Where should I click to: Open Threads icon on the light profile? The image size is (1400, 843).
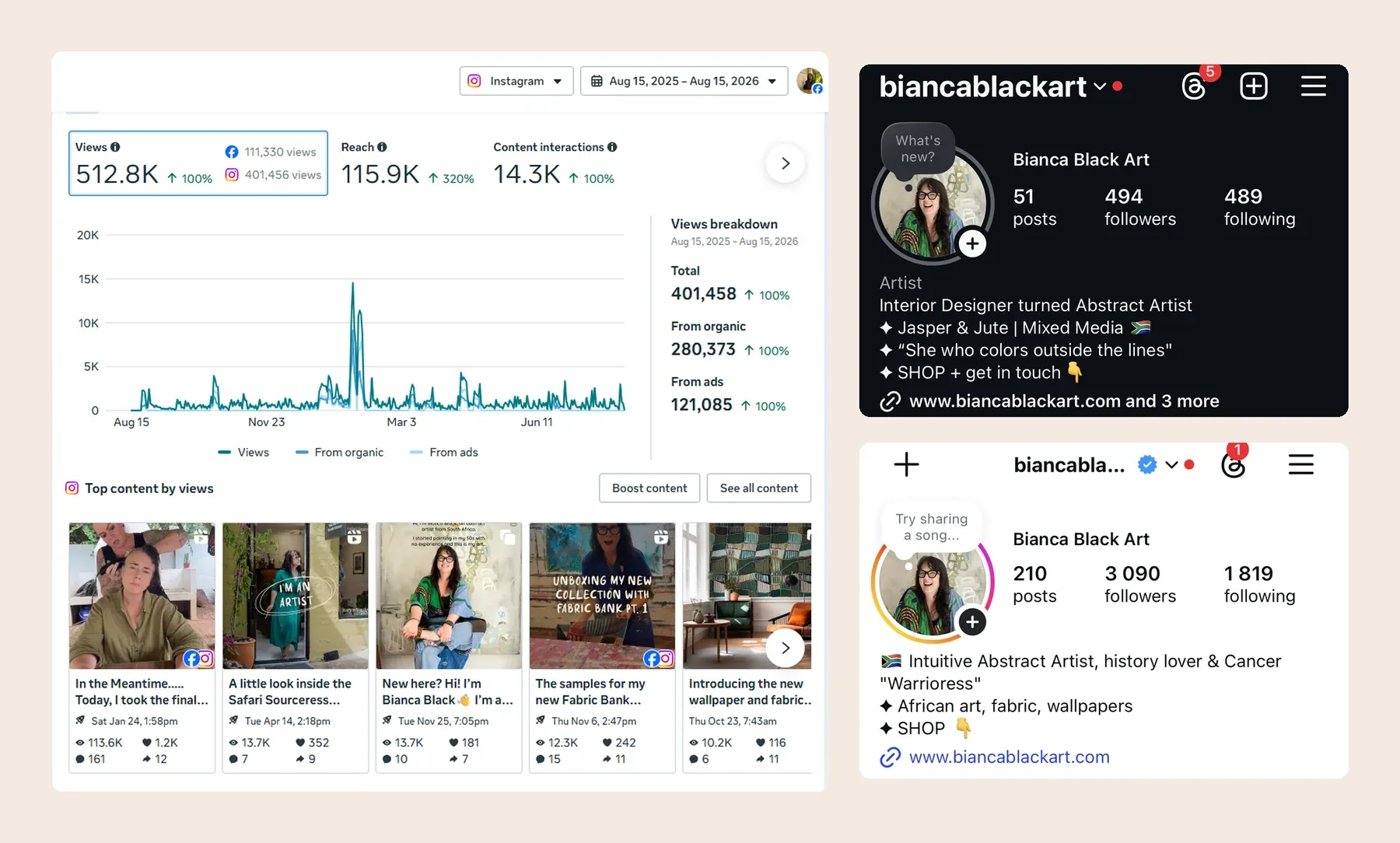click(1233, 465)
